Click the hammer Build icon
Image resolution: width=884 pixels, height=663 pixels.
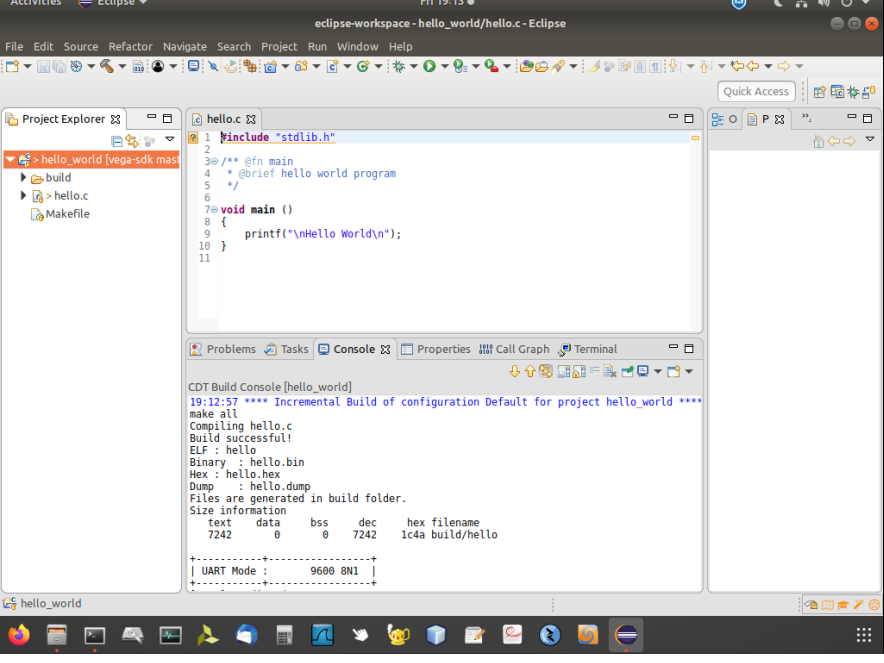pos(107,67)
